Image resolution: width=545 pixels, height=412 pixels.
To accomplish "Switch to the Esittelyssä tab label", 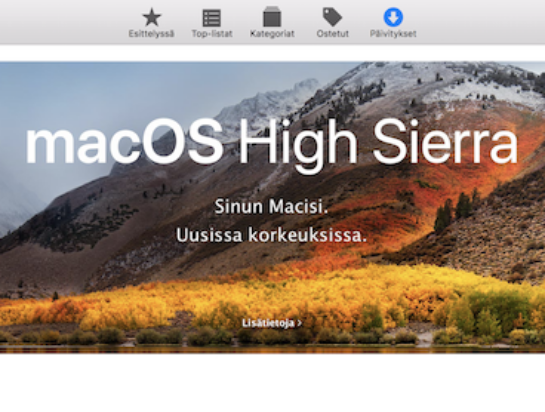I will point(152,34).
